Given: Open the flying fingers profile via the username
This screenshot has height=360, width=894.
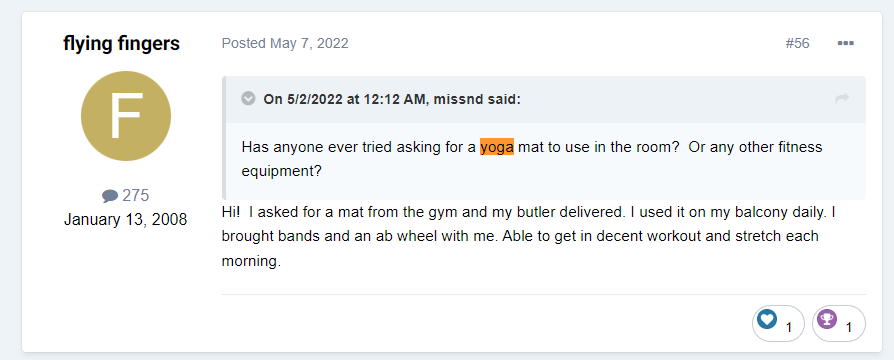Looking at the screenshot, I should click(x=121, y=43).
